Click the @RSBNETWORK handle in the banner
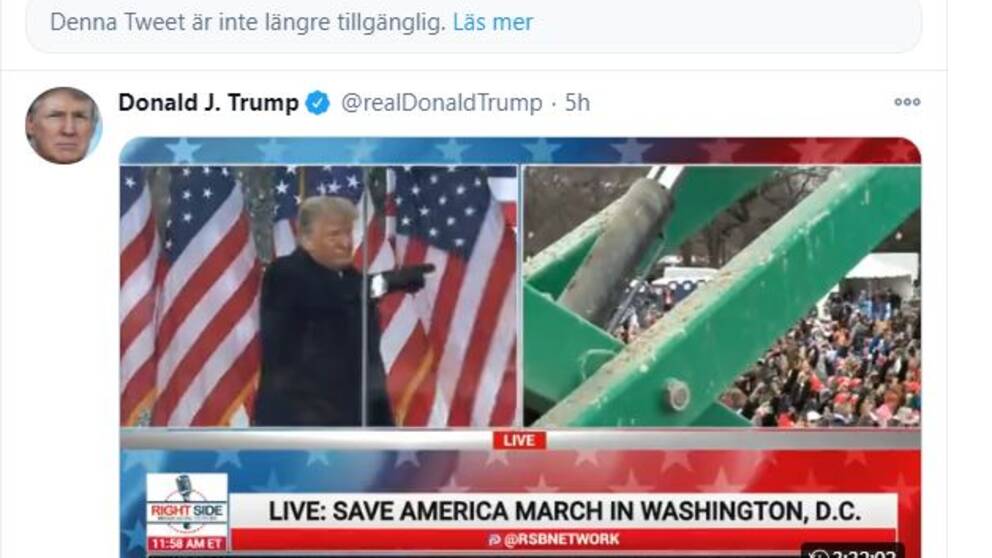The height and width of the screenshot is (558, 992). click(x=554, y=540)
